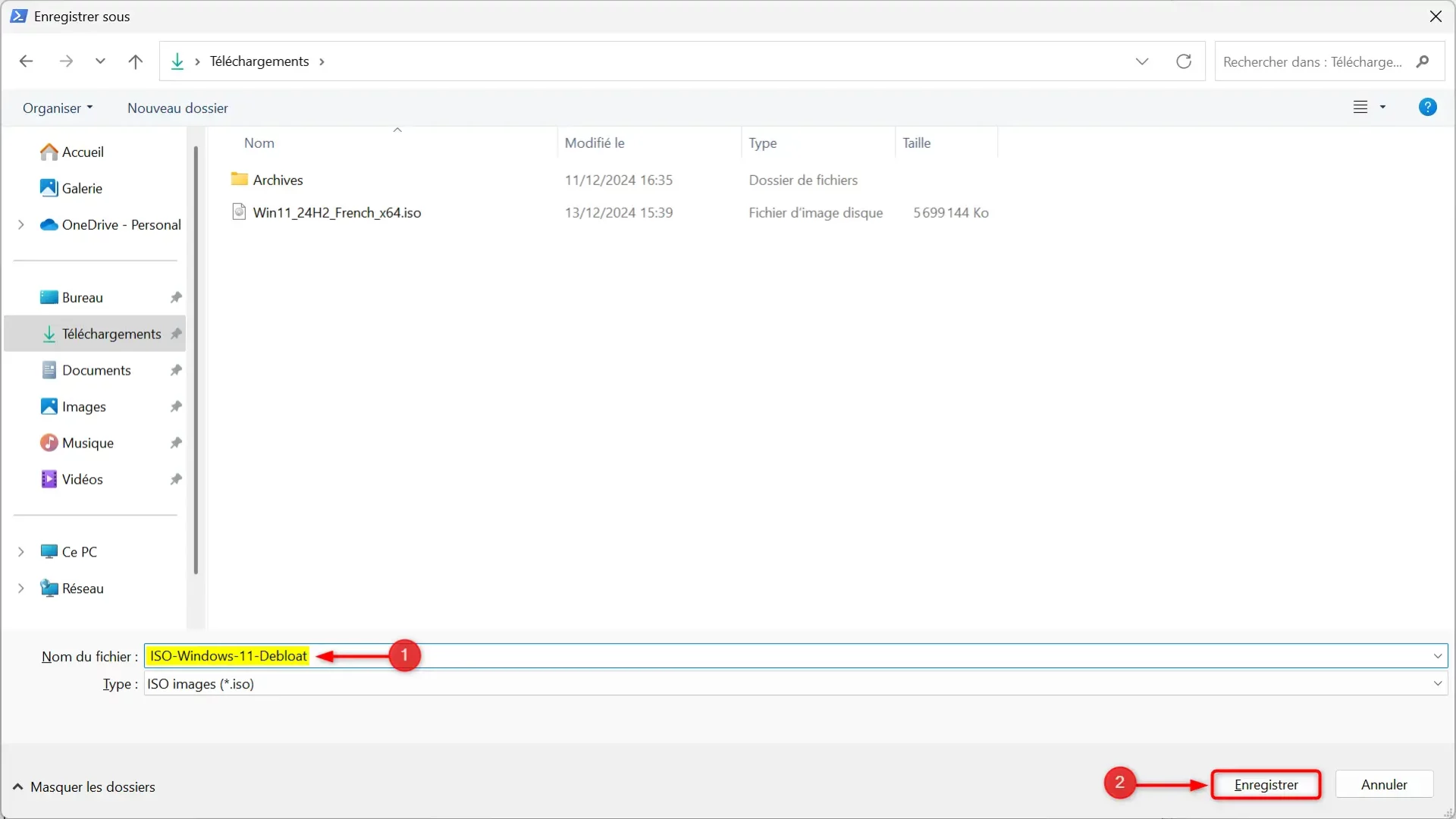
Task: Click the ISO file disc icon
Action: 240,212
